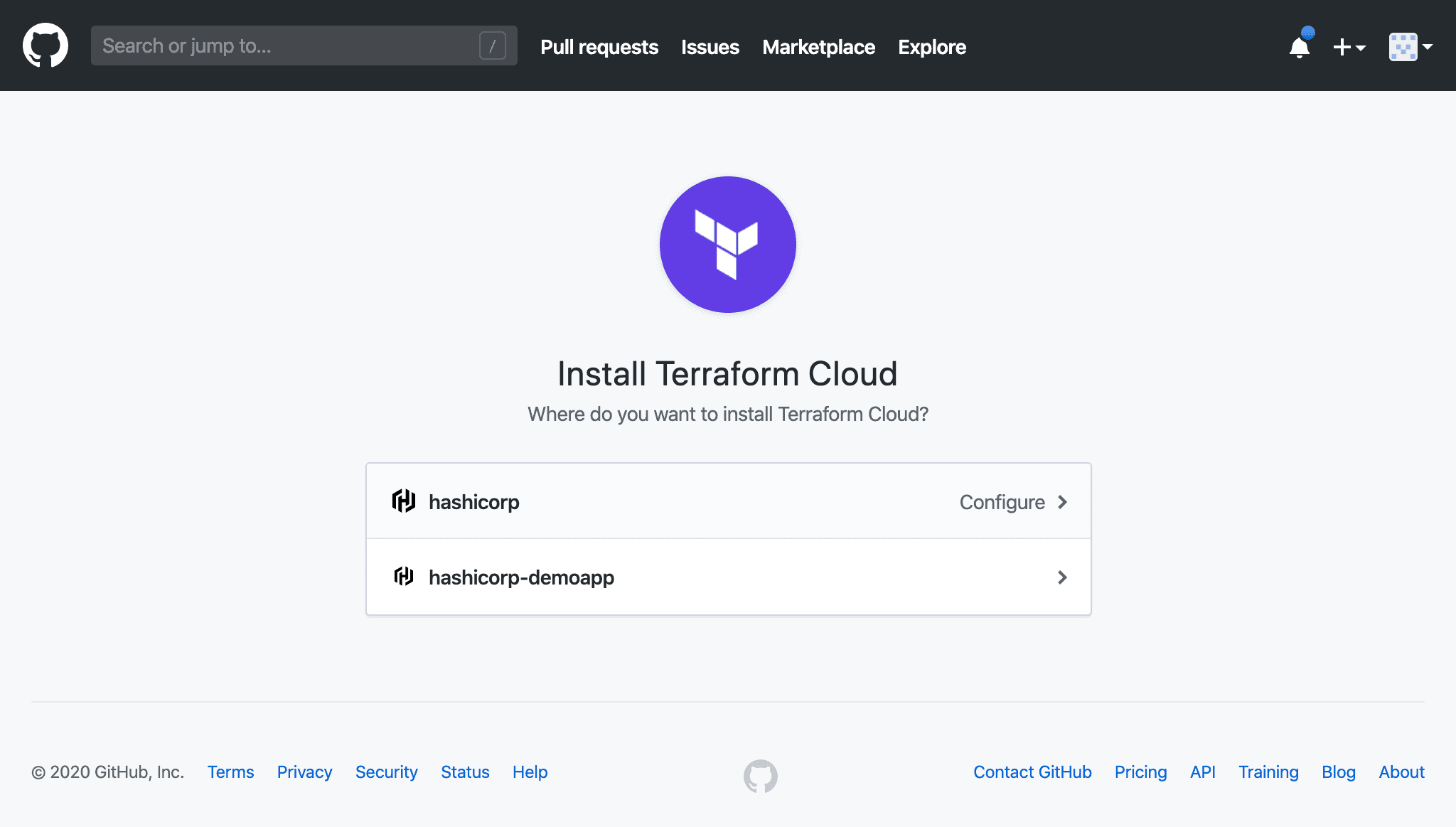Select hashicorp-demoapp as install target
1456x827 pixels.
point(521,577)
